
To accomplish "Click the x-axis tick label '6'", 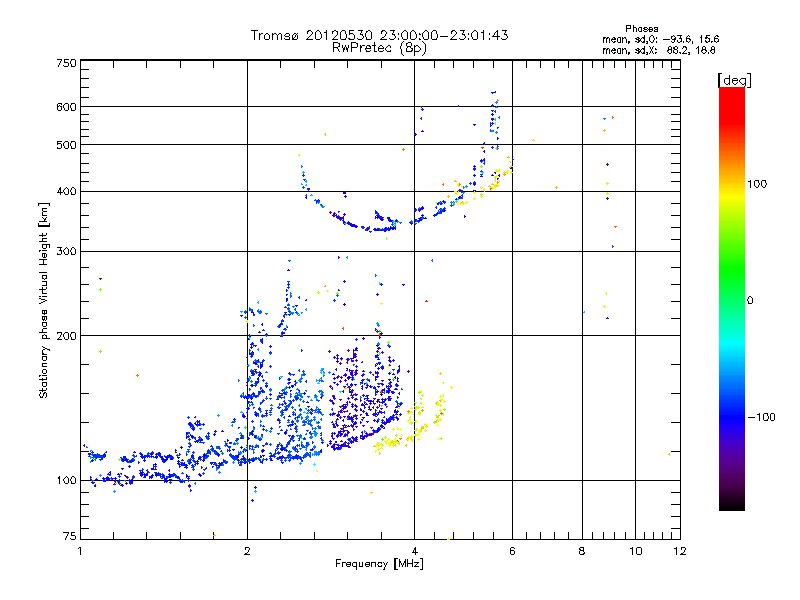I will pos(512,551).
